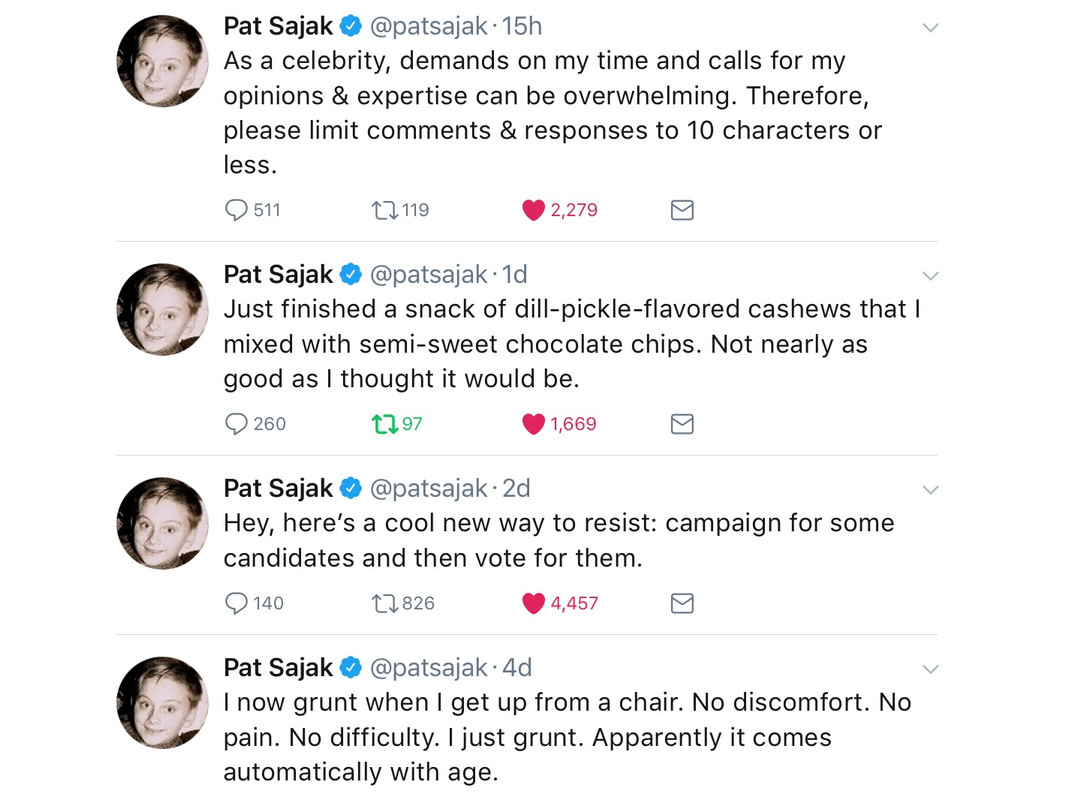Image resolution: width=1075 pixels, height=800 pixels.
Task: Reply to the campaign and vote tweet
Action: (237, 603)
